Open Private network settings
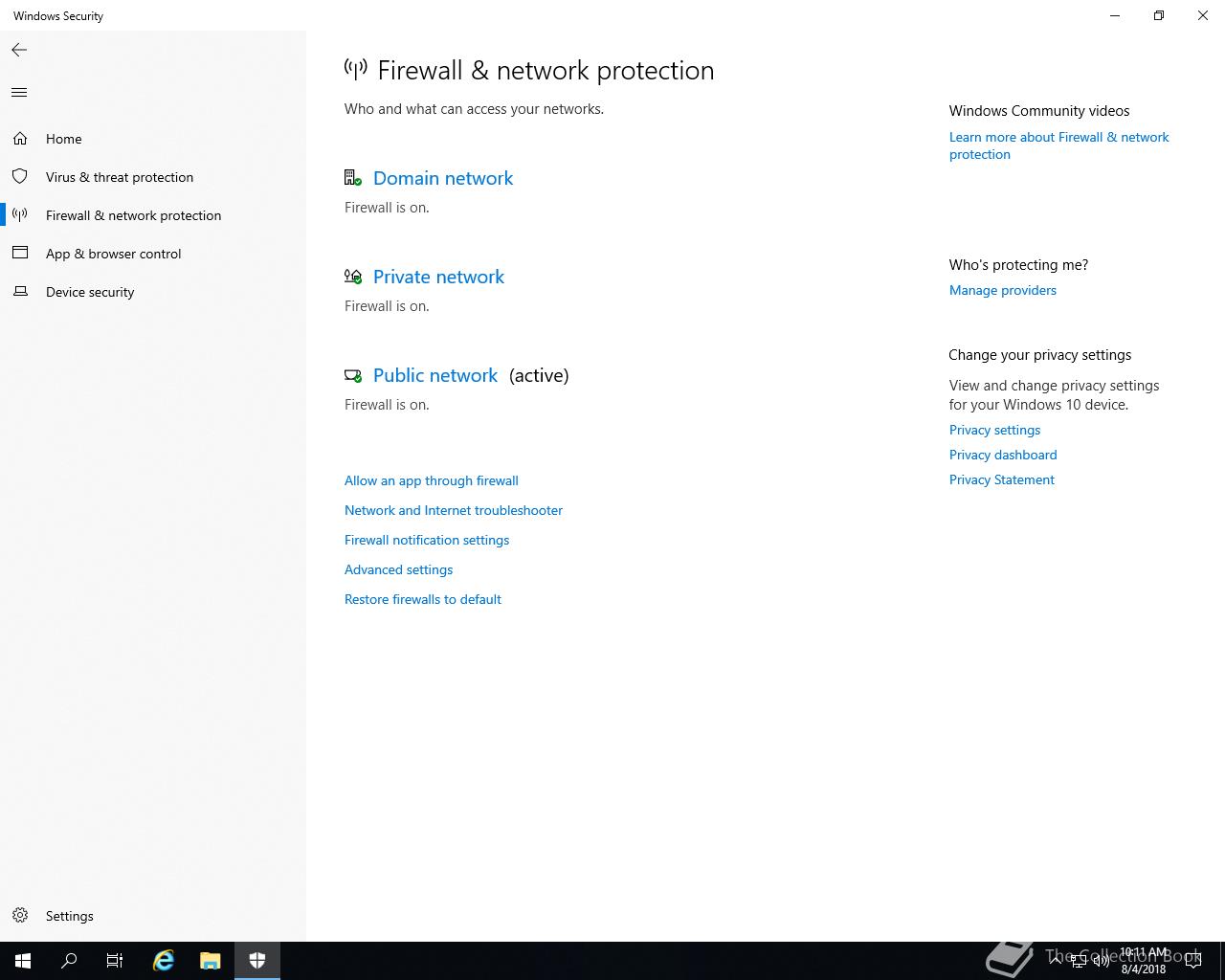The image size is (1225, 980). tap(438, 277)
